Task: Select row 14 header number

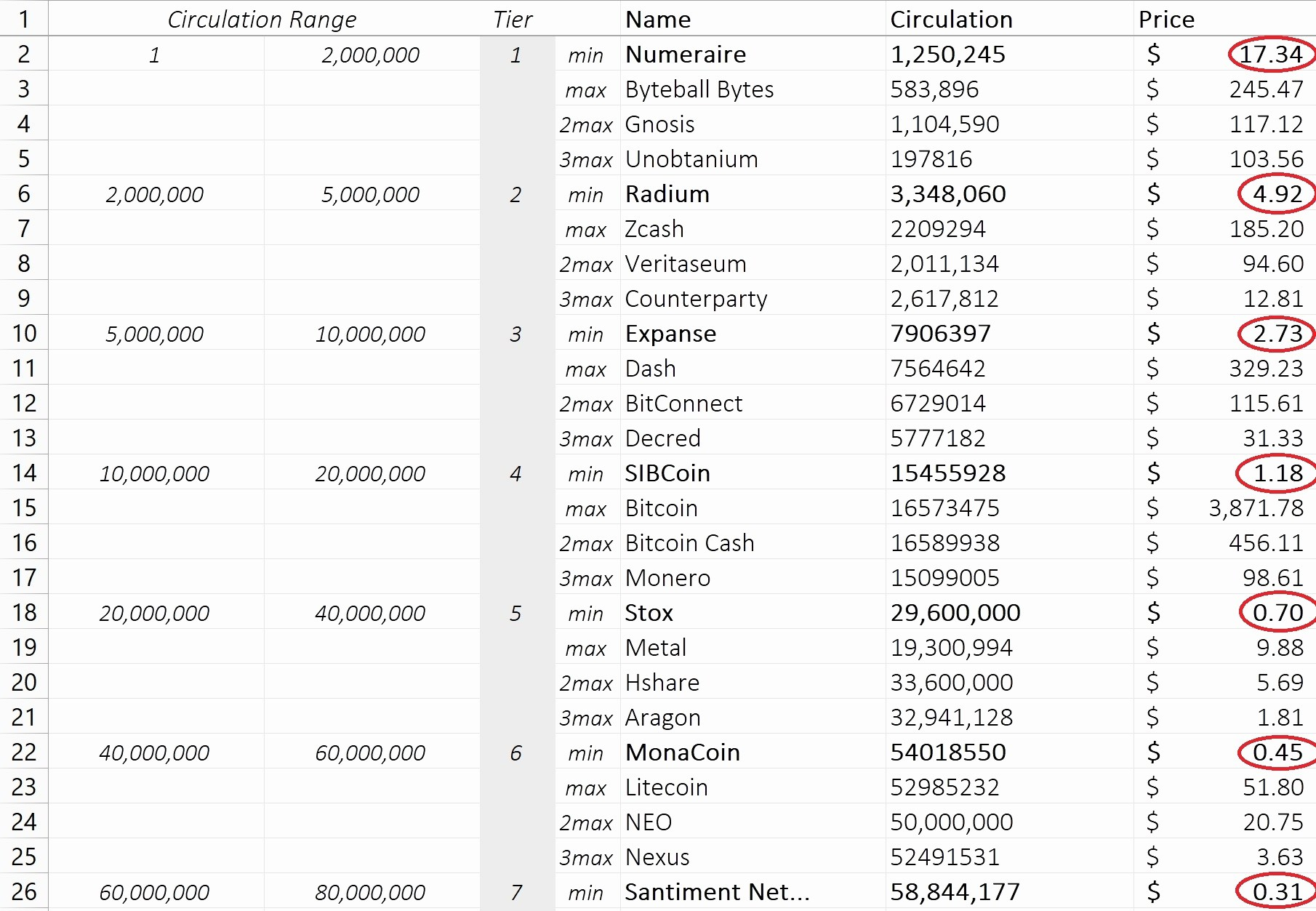Action: (24, 473)
